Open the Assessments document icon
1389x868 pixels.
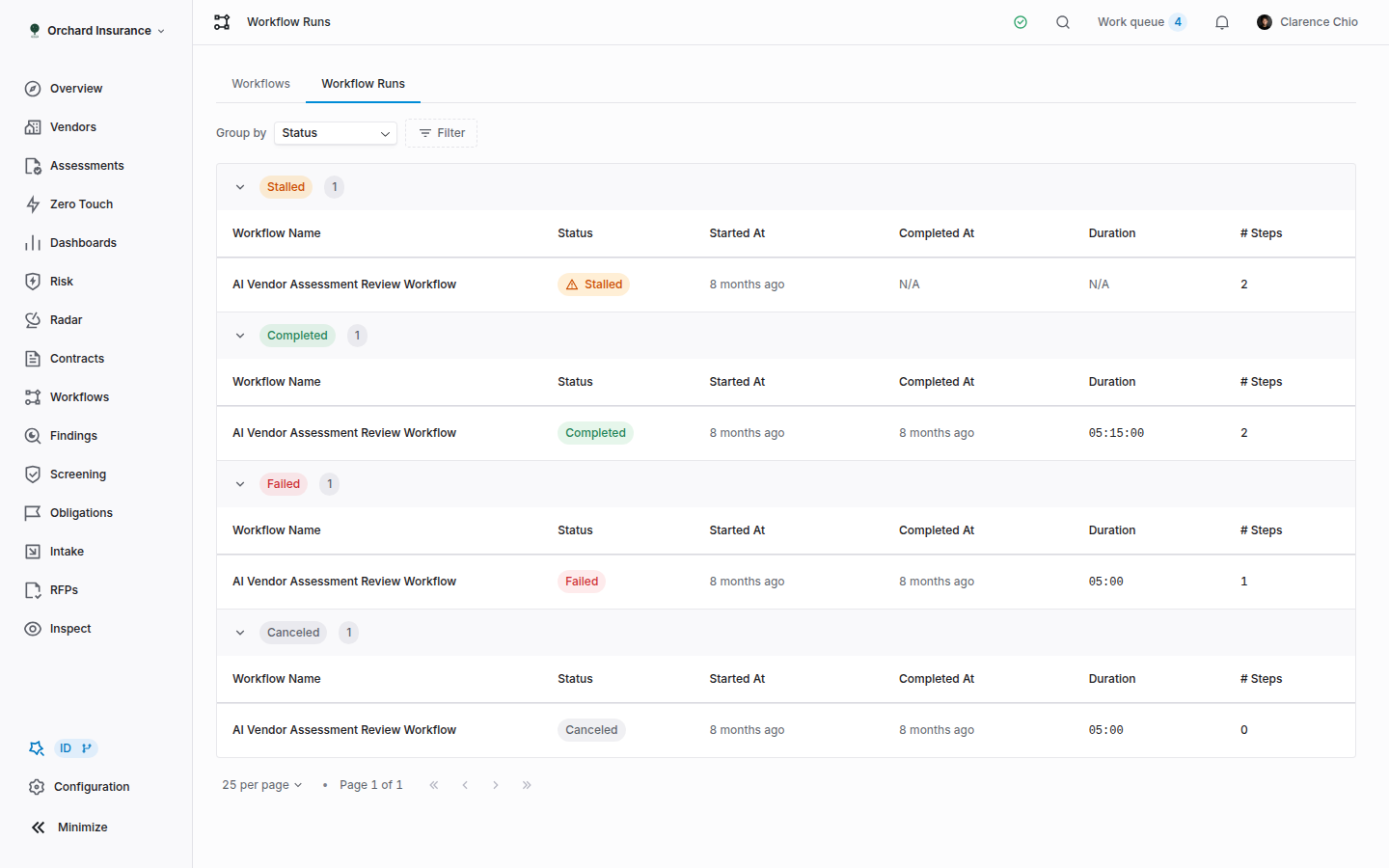coord(33,166)
